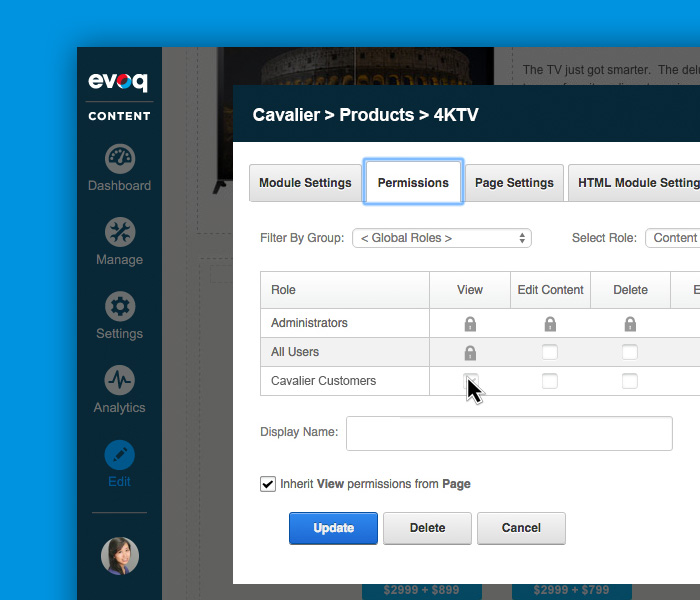Focus the Display Name input field
This screenshot has width=700, height=600.
coord(509,433)
